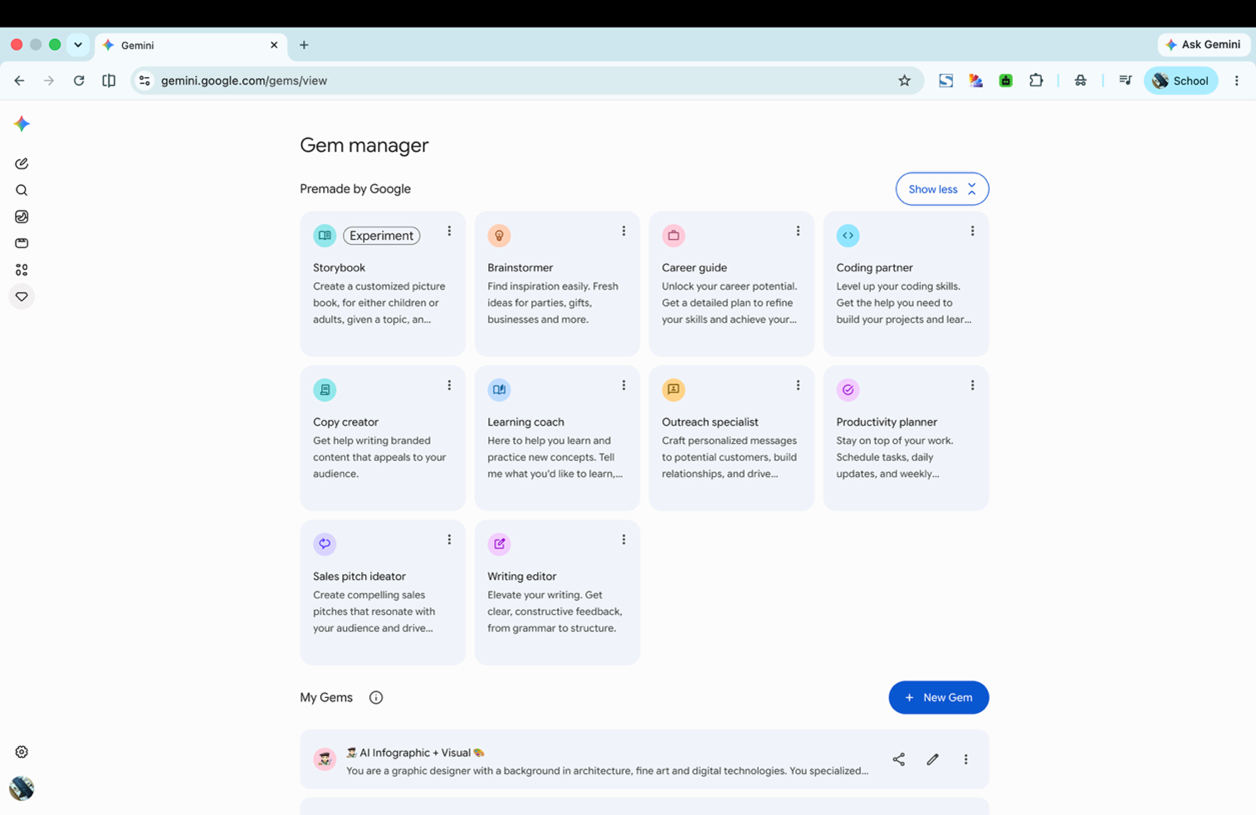Image resolution: width=1256 pixels, height=815 pixels.
Task: Open Career guide card more options
Action: pyautogui.click(x=798, y=231)
